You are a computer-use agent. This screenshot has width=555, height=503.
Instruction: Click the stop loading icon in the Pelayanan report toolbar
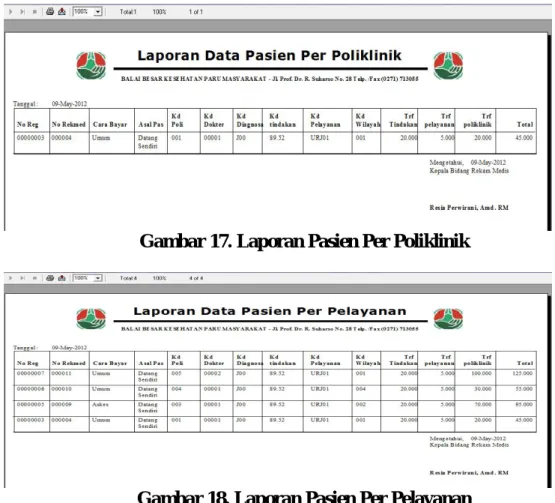click(x=34, y=278)
